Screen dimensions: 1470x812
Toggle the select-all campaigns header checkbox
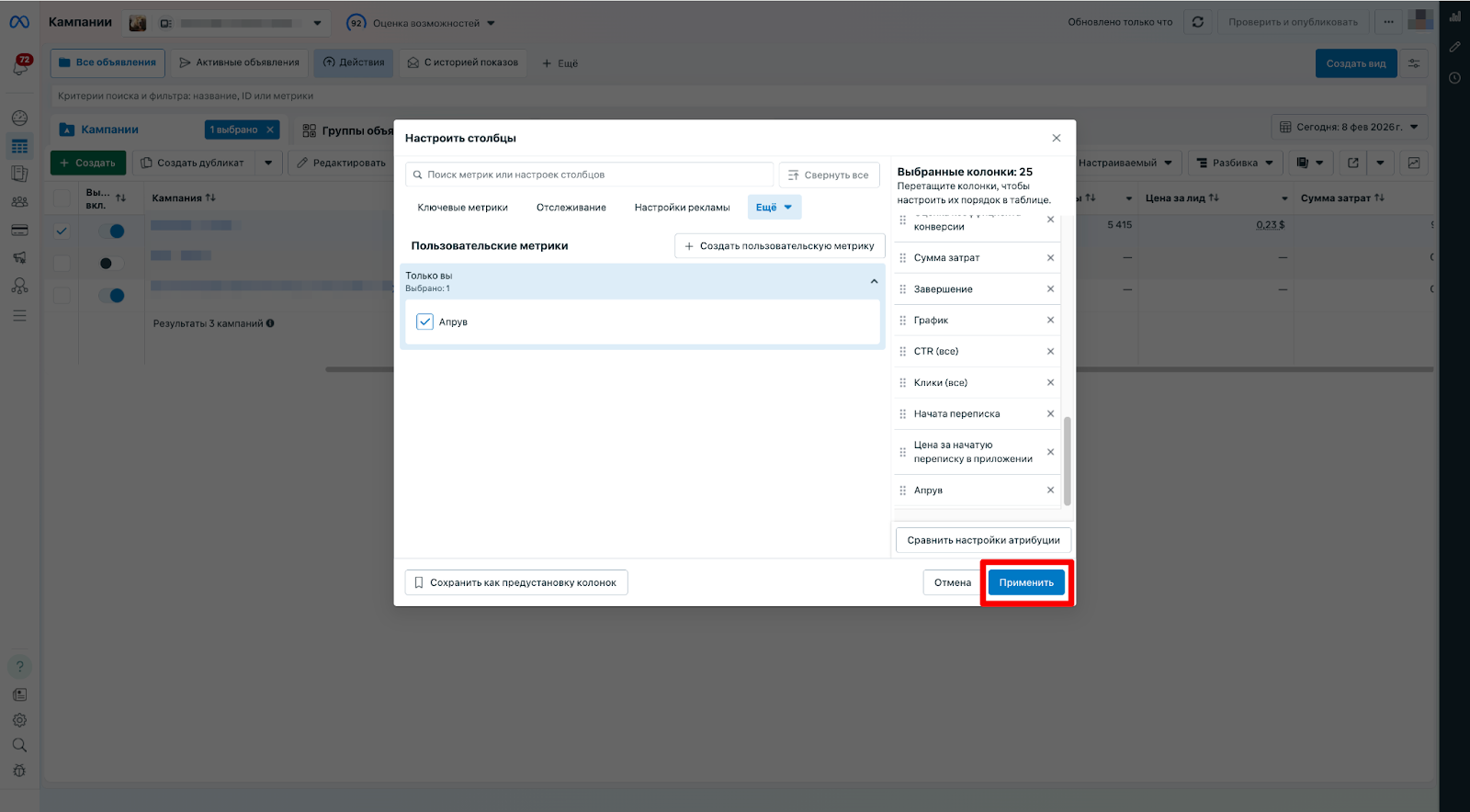[x=62, y=198]
